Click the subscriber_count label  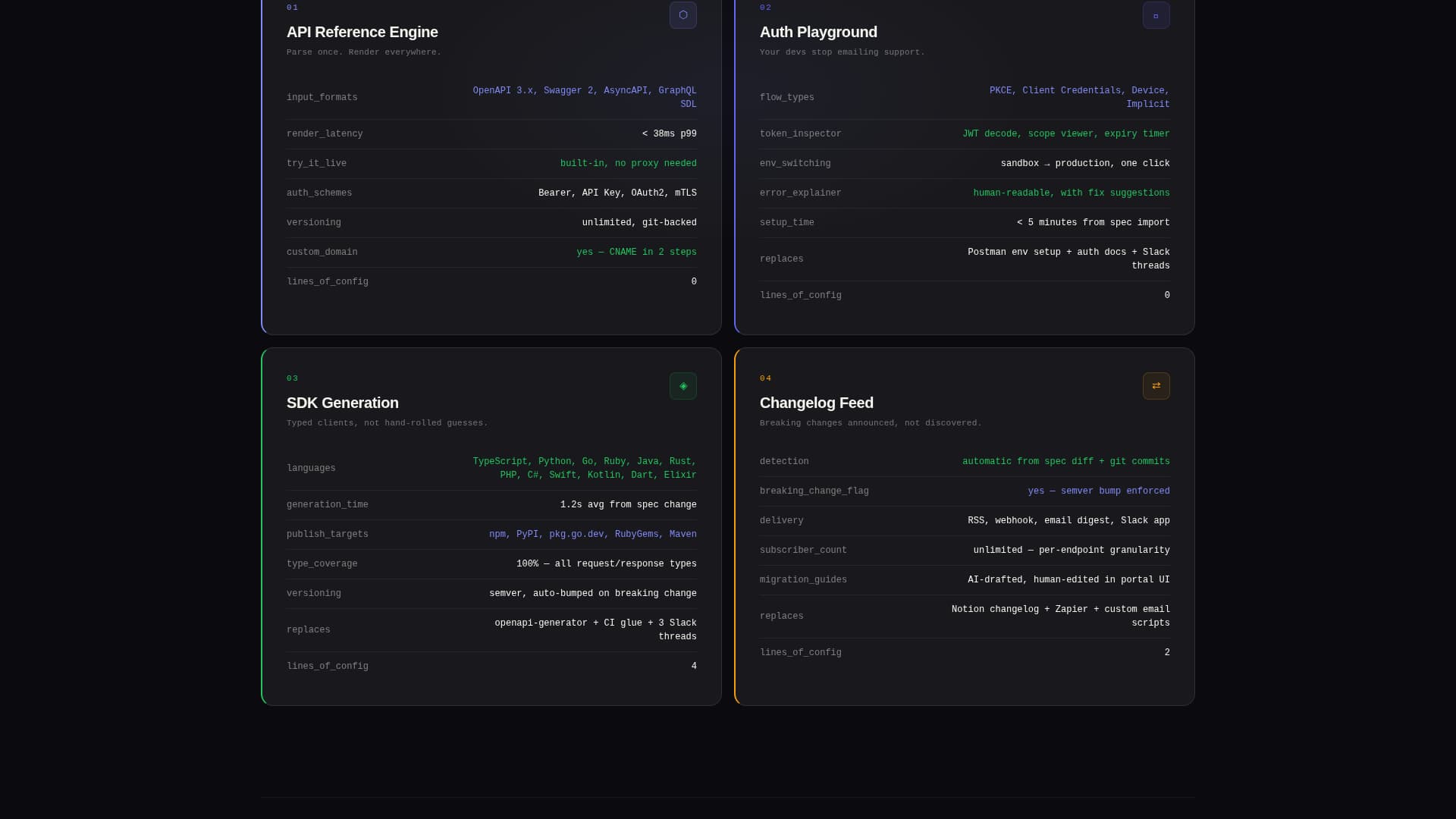tap(803, 551)
